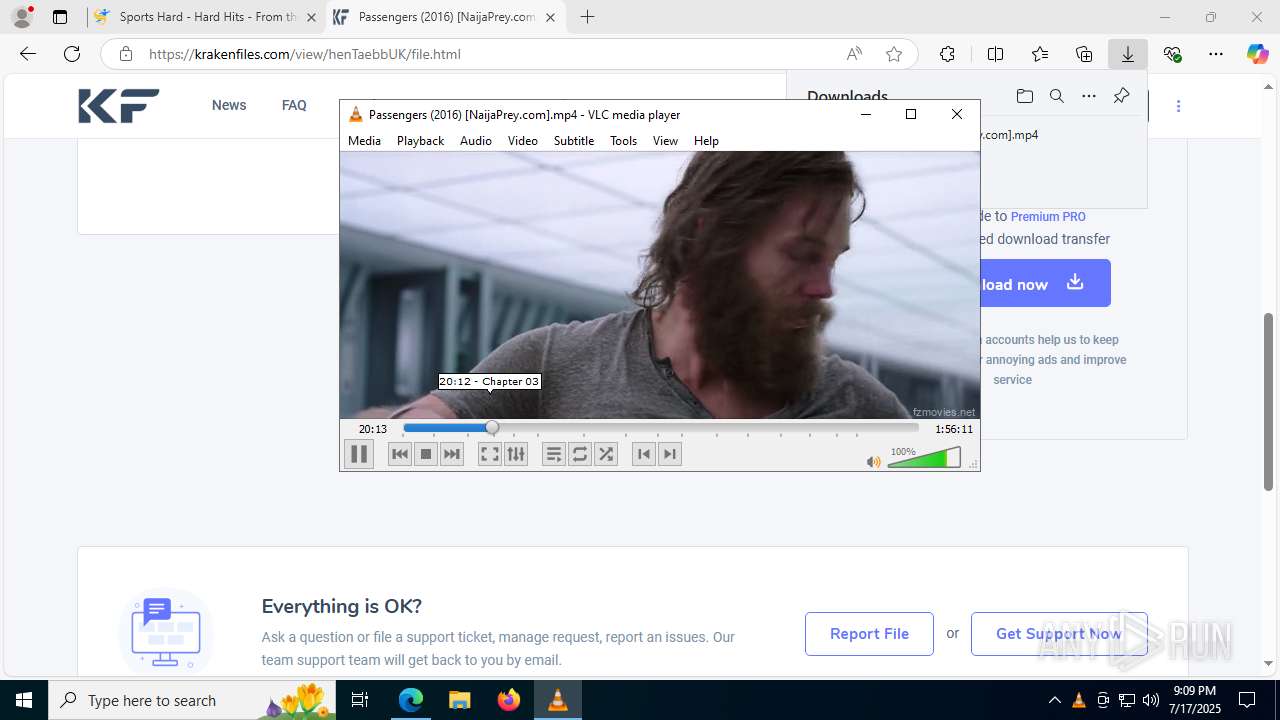This screenshot has height=720, width=1280.
Task: Stop playback in VLC
Action: 426,454
